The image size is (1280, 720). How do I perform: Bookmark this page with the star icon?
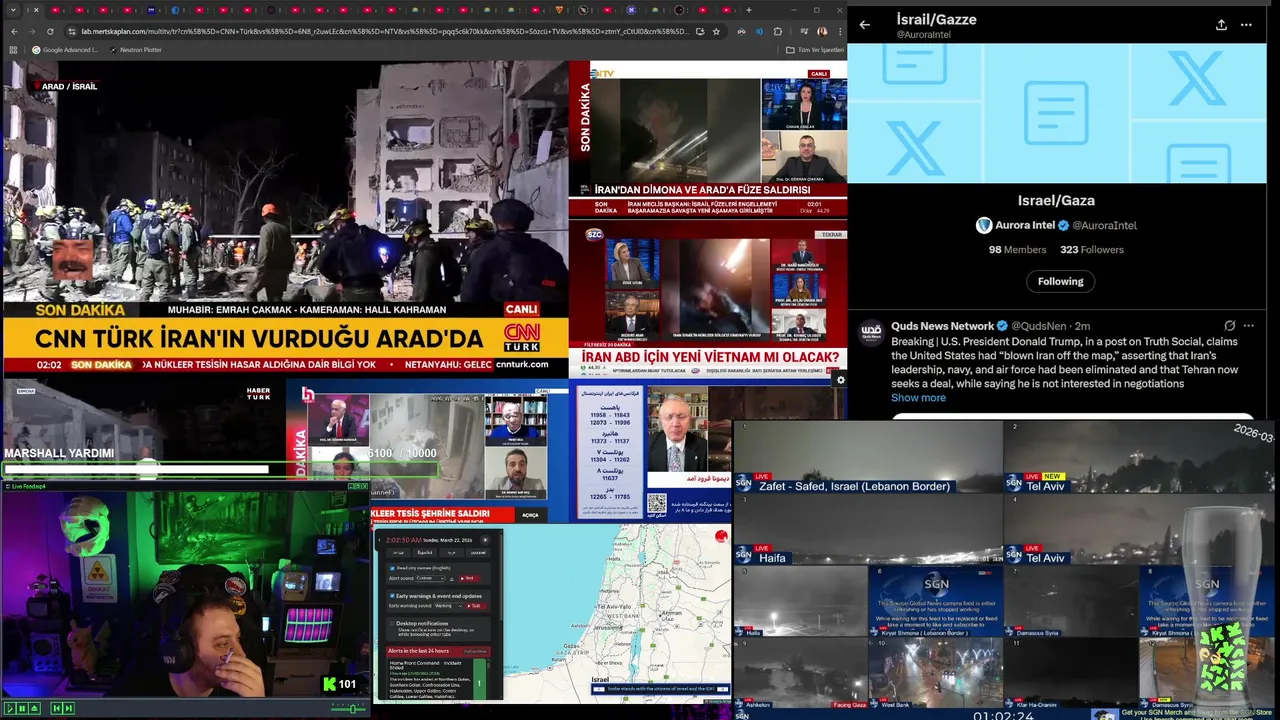pyautogui.click(x=716, y=31)
